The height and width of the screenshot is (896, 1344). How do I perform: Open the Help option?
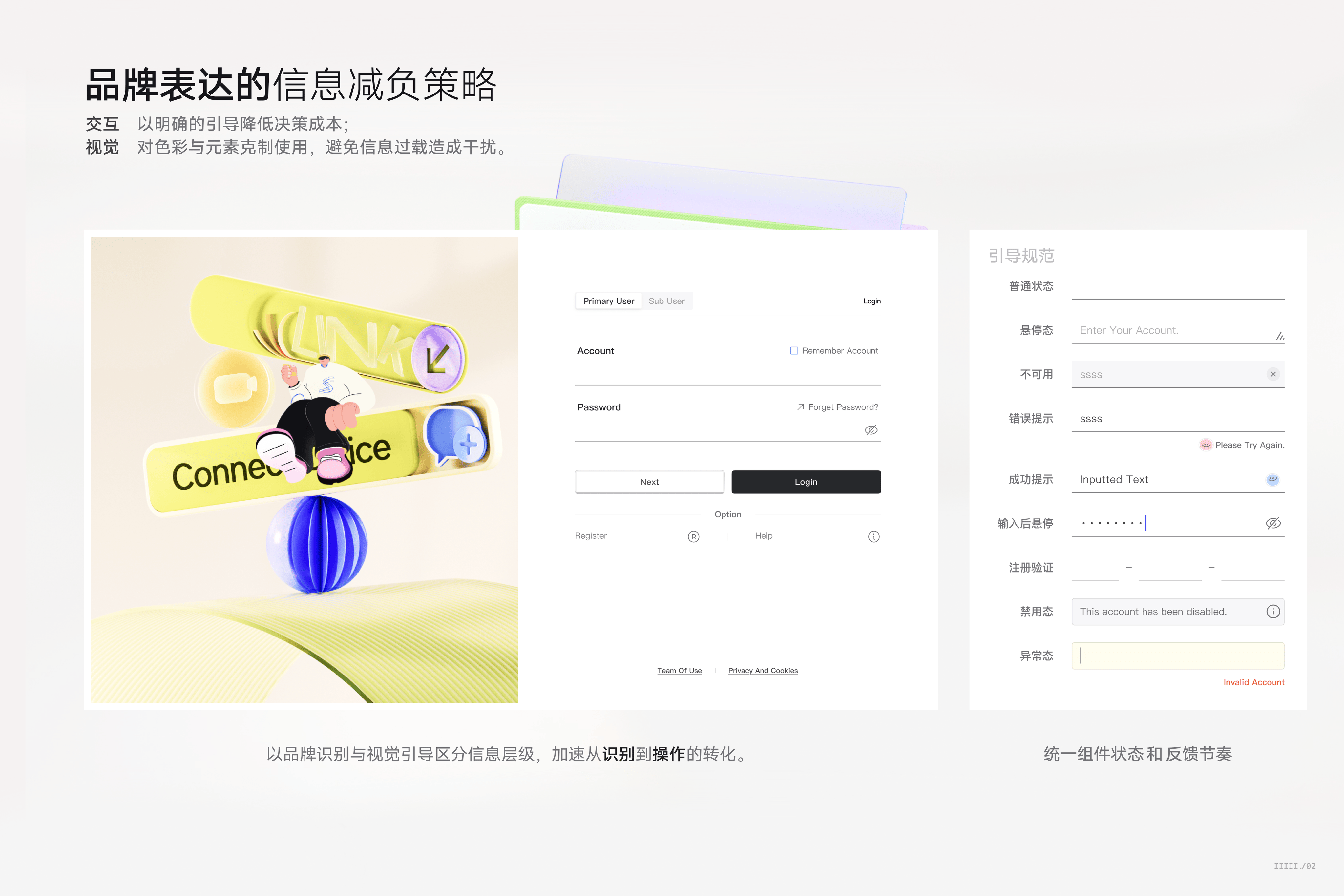pyautogui.click(x=764, y=536)
